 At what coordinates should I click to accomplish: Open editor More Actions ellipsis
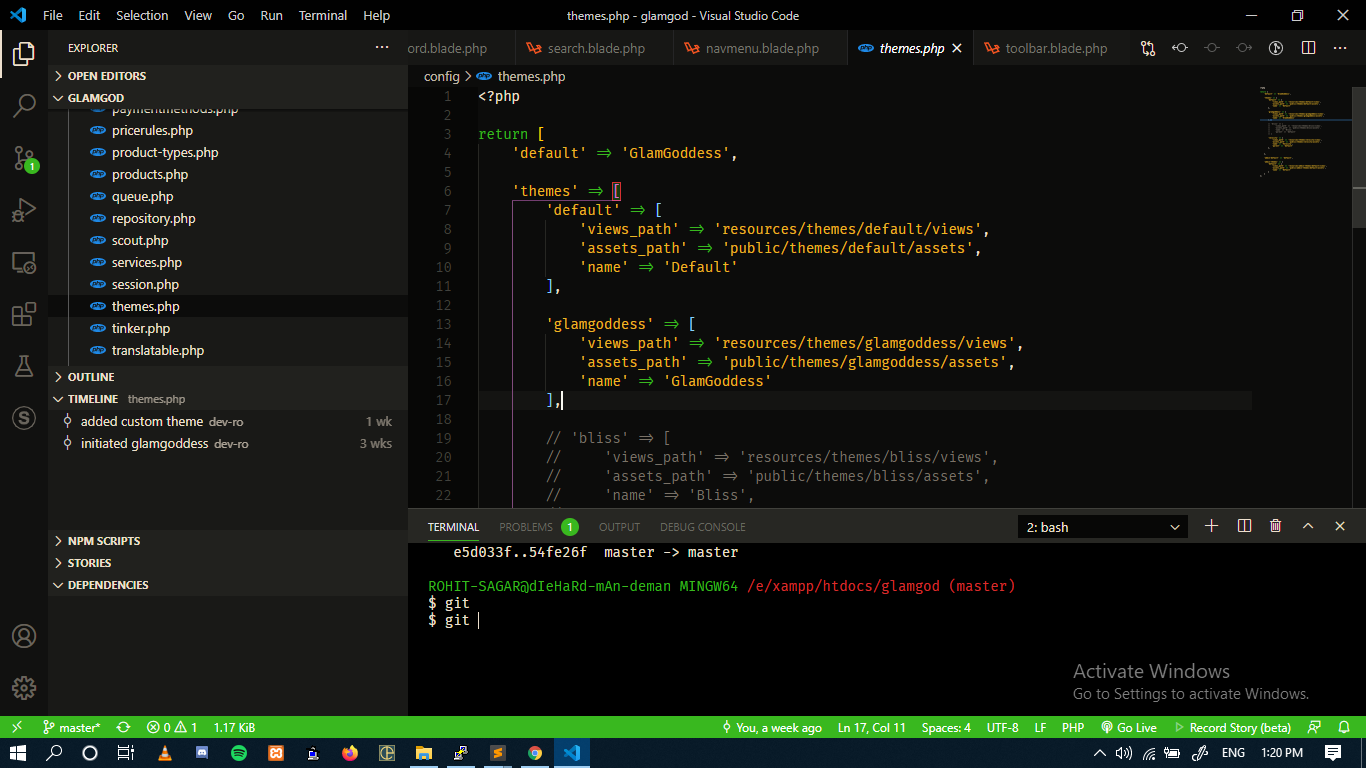click(1340, 48)
